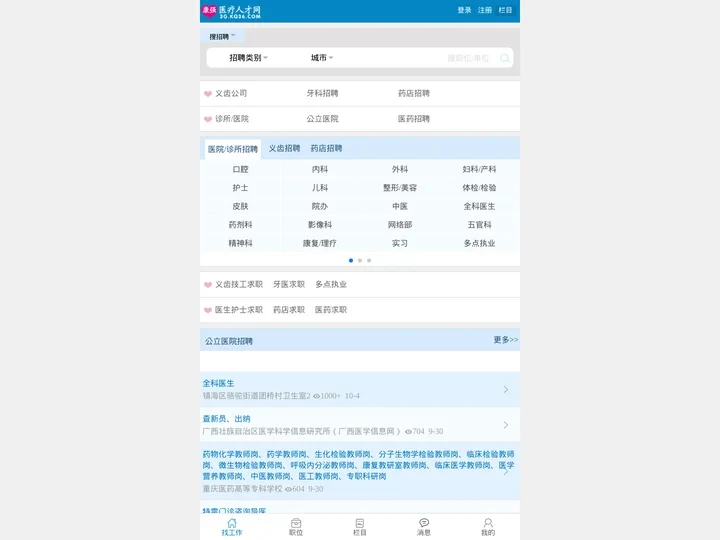Select the 中医 category

click(x=399, y=206)
